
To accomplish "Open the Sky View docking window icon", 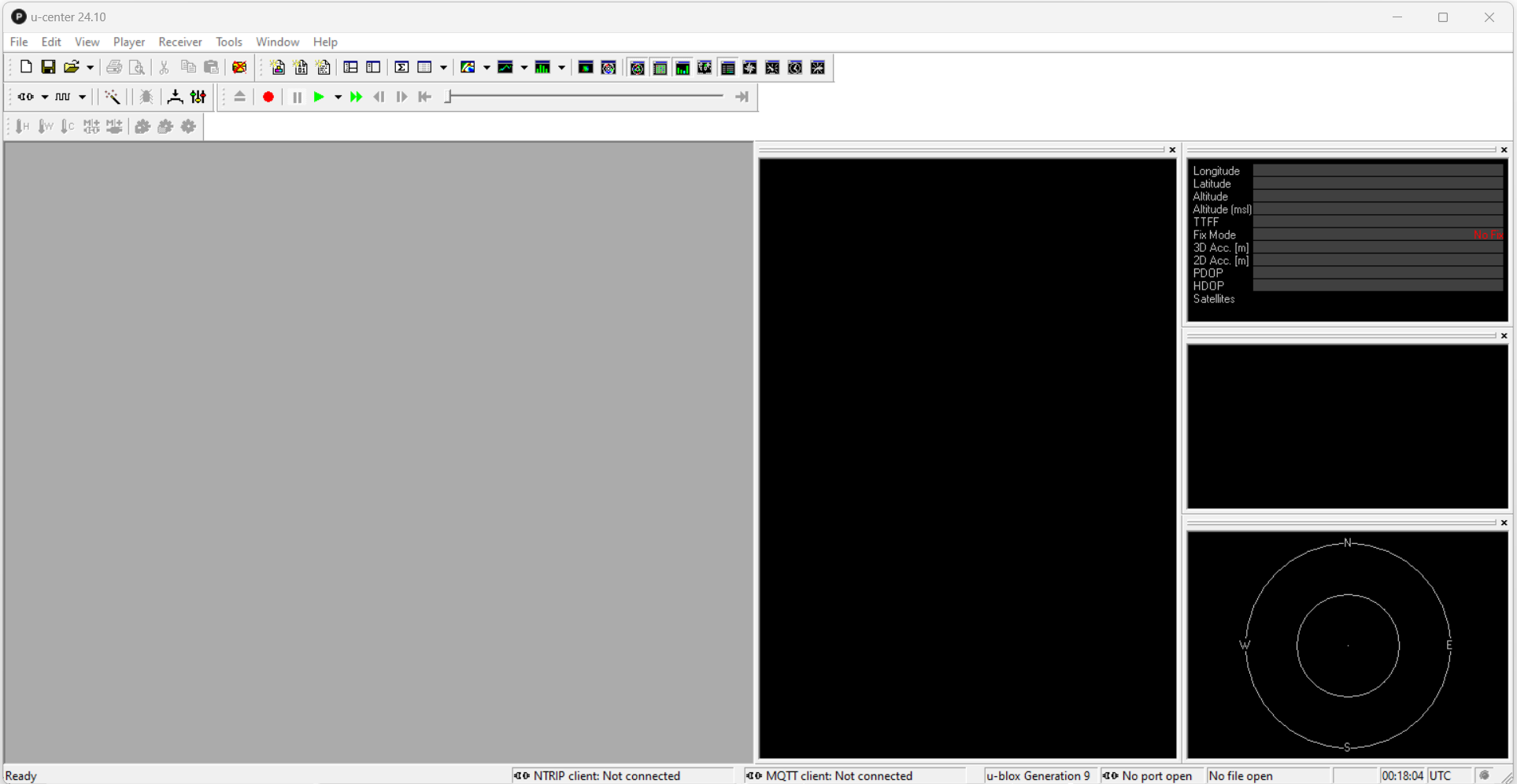I will click(637, 68).
